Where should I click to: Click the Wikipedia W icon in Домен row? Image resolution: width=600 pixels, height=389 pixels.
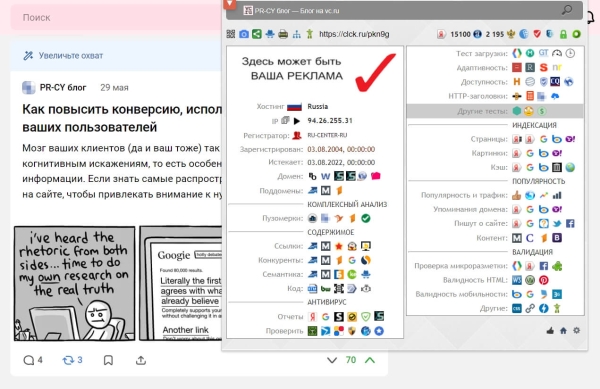coord(326,176)
